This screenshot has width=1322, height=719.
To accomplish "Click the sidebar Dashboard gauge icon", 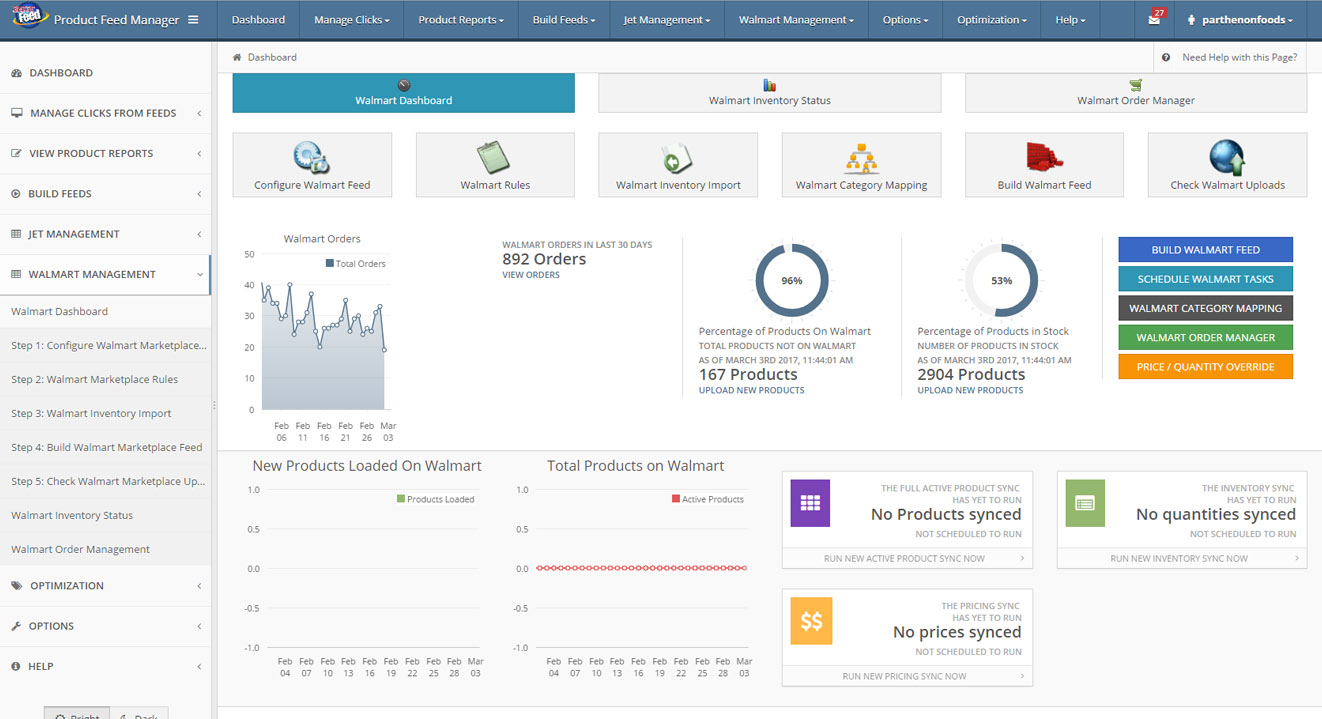I will point(17,73).
